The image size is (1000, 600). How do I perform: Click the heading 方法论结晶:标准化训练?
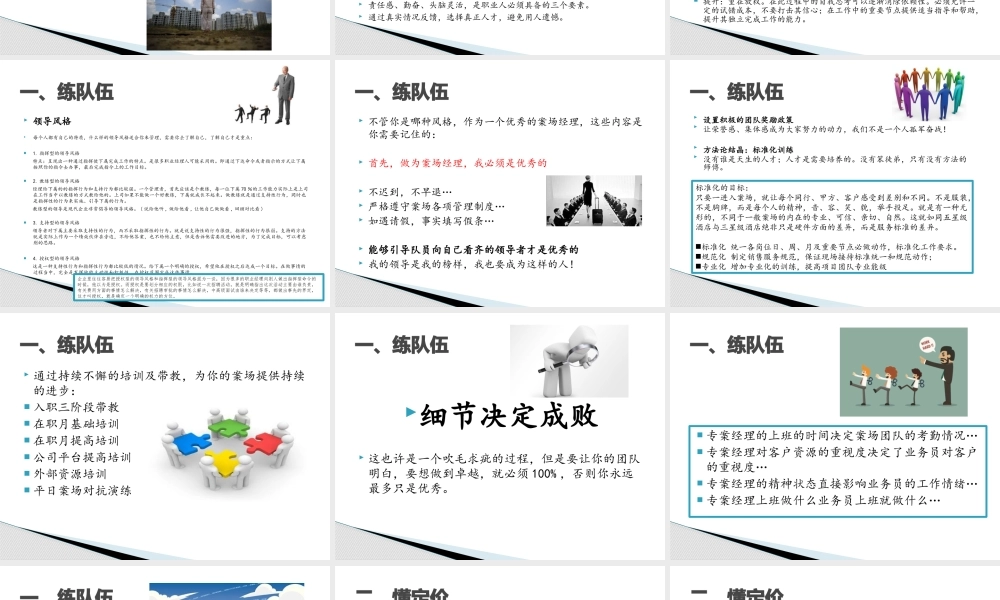[x=748, y=150]
